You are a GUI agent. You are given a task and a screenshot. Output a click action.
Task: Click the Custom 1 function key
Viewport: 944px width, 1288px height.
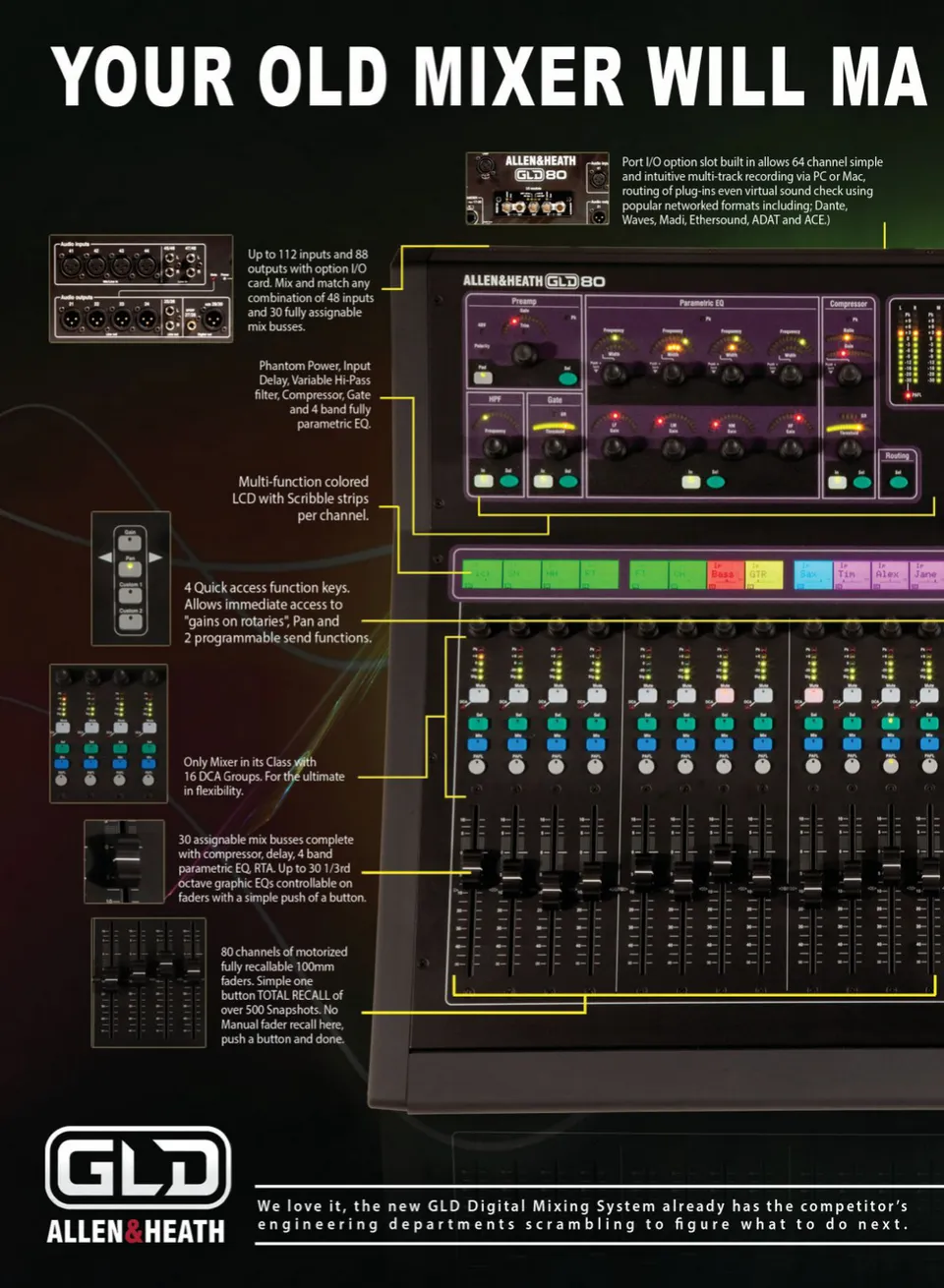coord(130,595)
